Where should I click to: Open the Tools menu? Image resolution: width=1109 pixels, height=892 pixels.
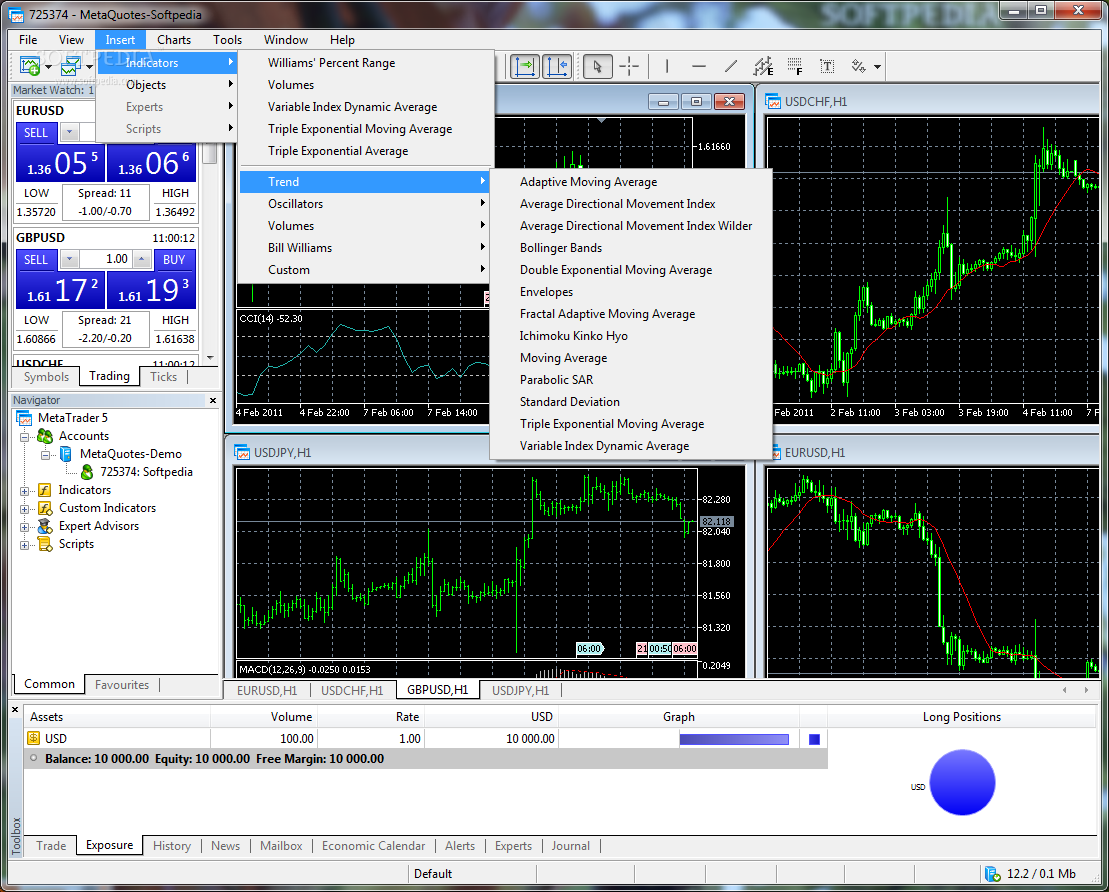pyautogui.click(x=227, y=40)
